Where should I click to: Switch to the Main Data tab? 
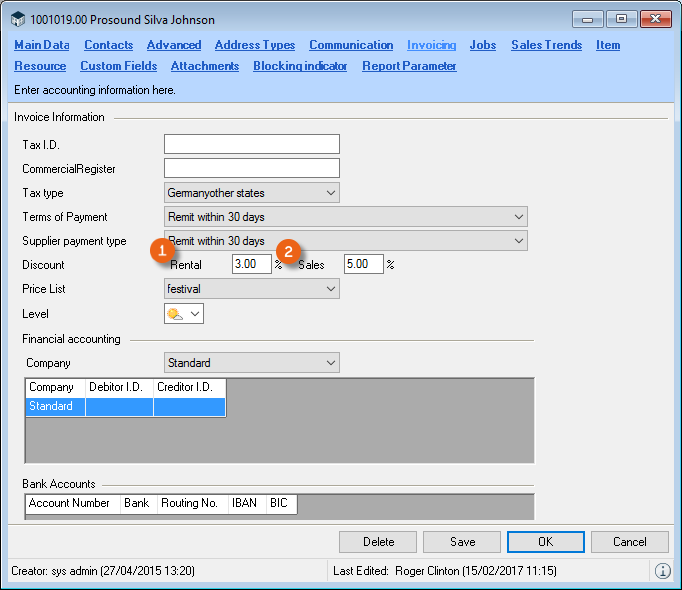click(x=42, y=45)
